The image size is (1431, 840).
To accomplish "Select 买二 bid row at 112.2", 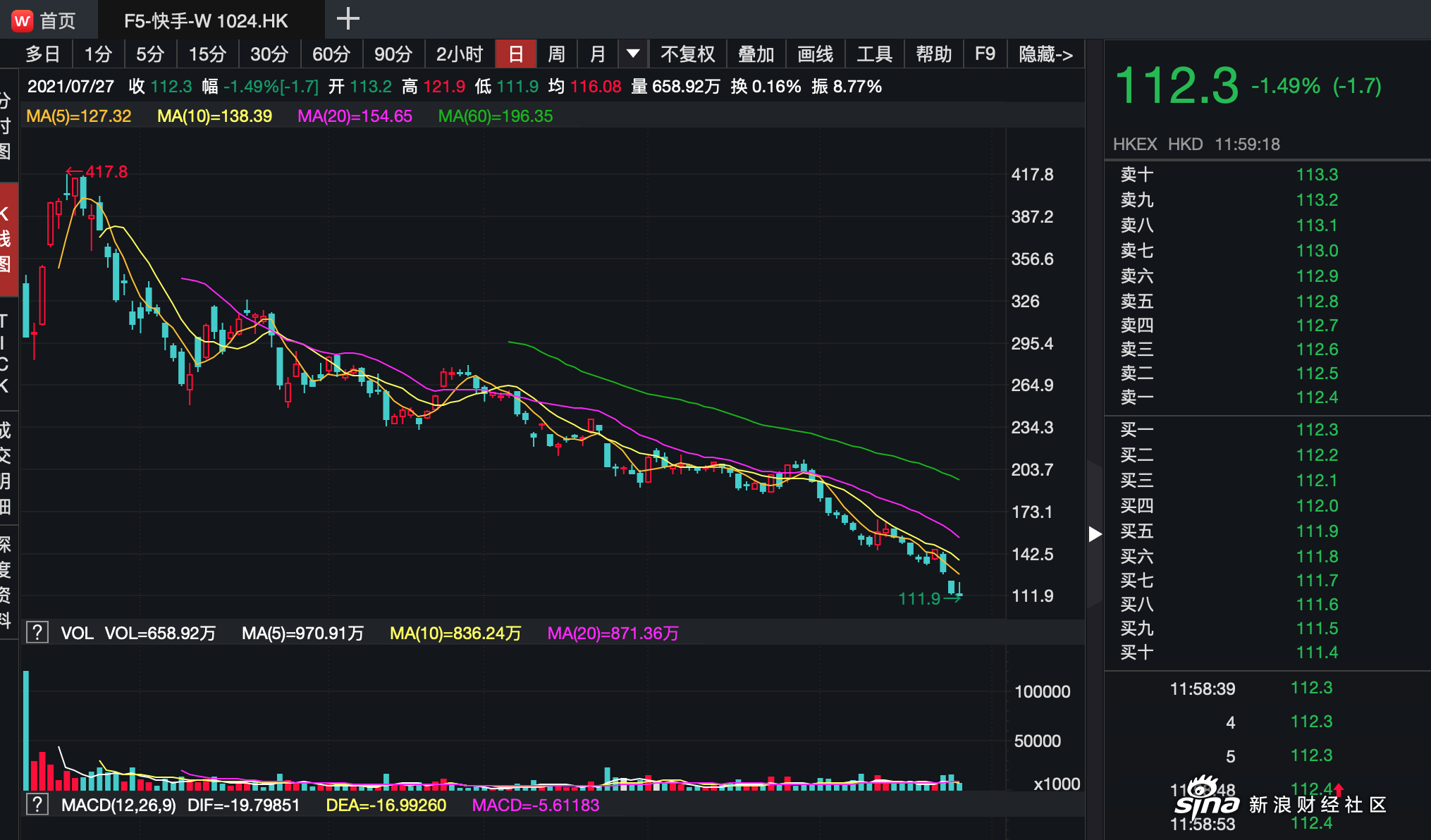I will [1267, 455].
